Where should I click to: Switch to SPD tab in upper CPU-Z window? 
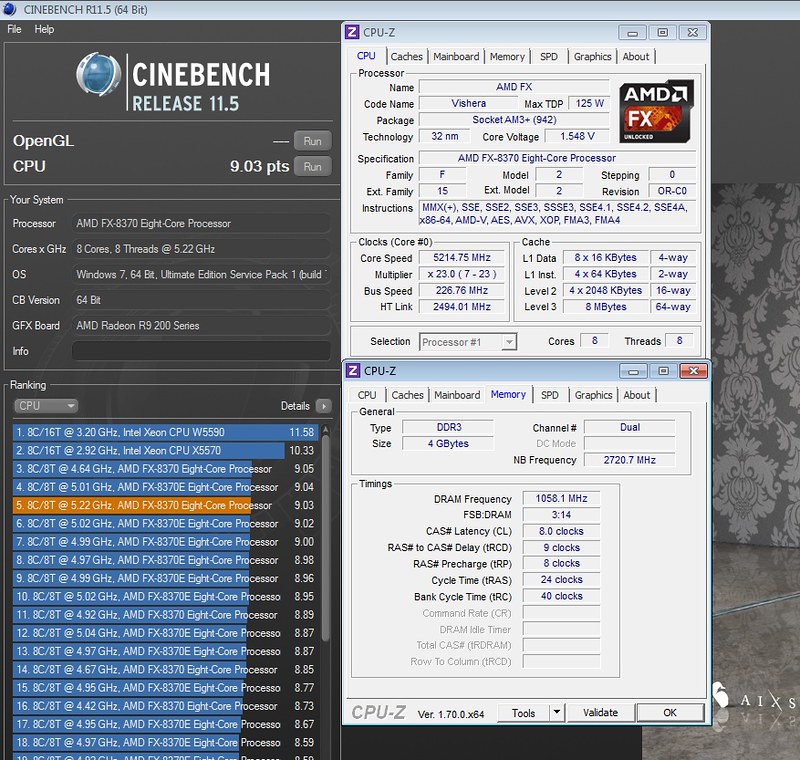pos(549,57)
